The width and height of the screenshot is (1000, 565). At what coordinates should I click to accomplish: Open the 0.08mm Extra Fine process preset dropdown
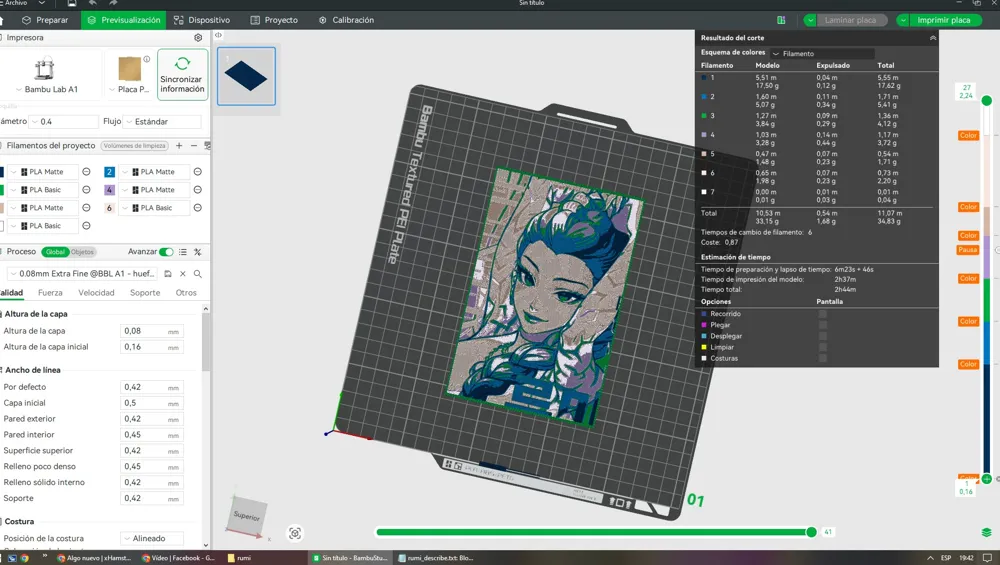point(83,274)
